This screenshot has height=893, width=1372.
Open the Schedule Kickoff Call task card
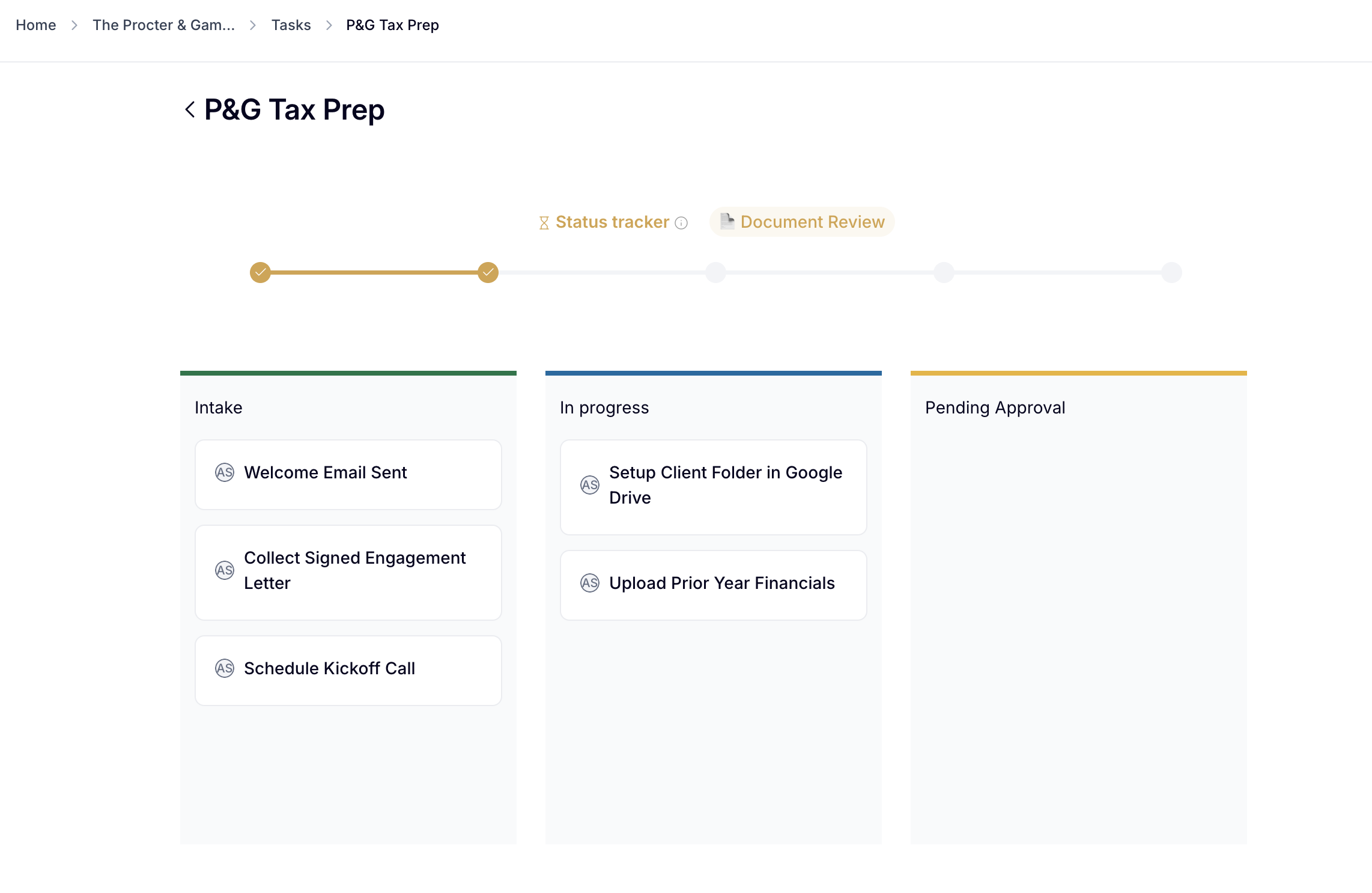click(x=348, y=671)
